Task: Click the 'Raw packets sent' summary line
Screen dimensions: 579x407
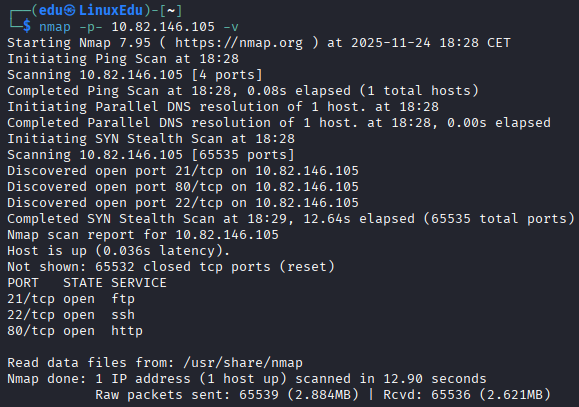Action: pyautogui.click(x=323, y=395)
